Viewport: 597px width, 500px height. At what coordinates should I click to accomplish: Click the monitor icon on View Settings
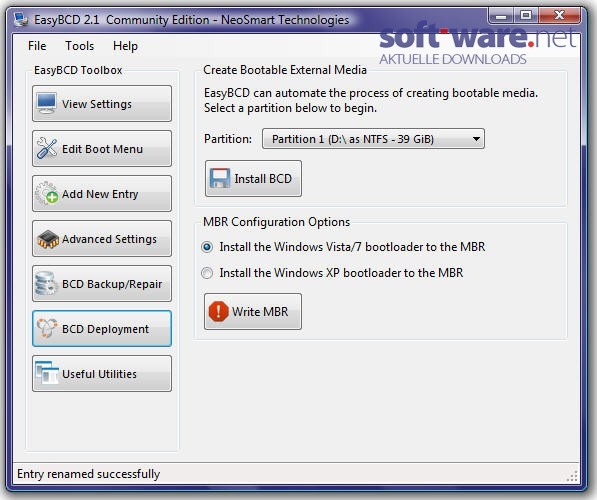point(47,103)
